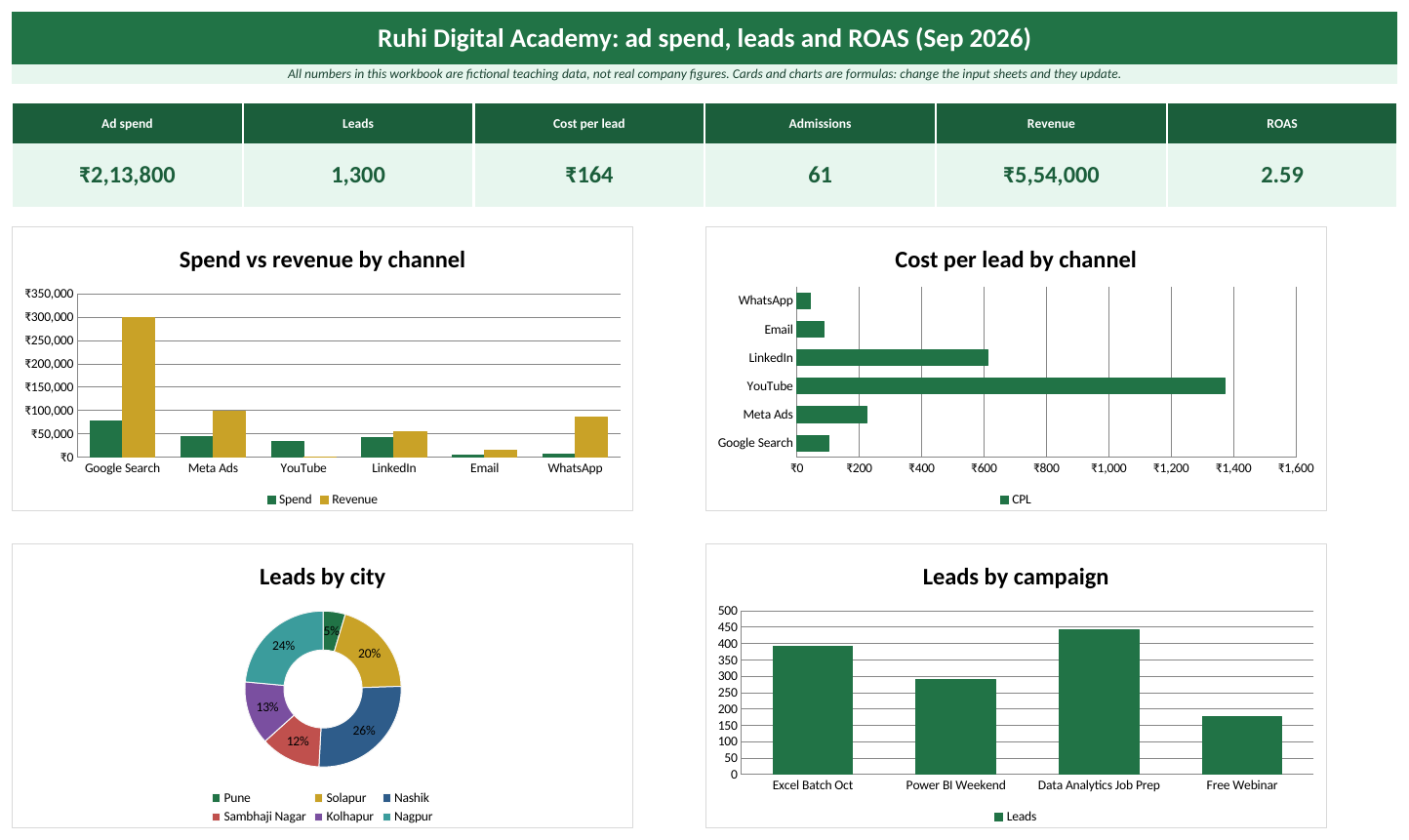Viewport: 1409px width, 840px height.
Task: Click the LinkedIn cost per lead bar
Action: click(893, 358)
